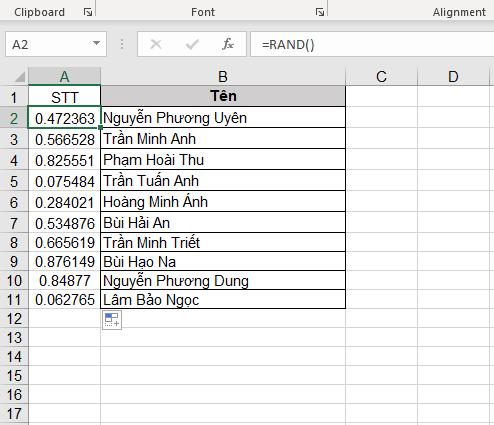Select row 12 header
Image resolution: width=494 pixels, height=425 pixels.
[x=14, y=318]
